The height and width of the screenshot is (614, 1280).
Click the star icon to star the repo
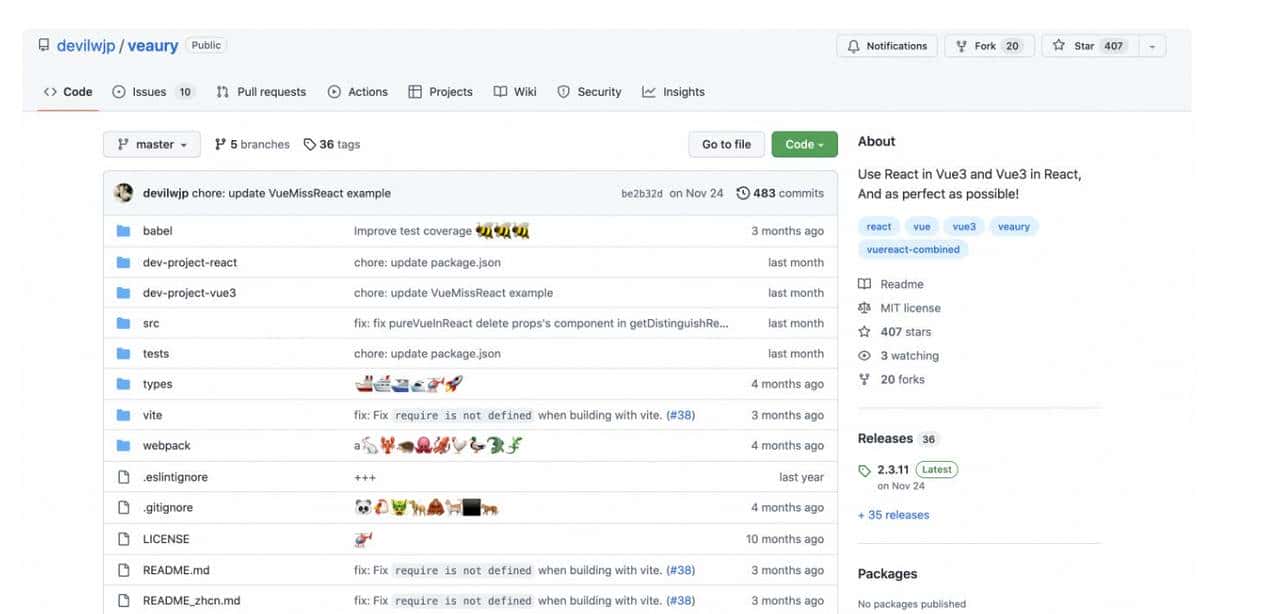pyautogui.click(x=1057, y=45)
